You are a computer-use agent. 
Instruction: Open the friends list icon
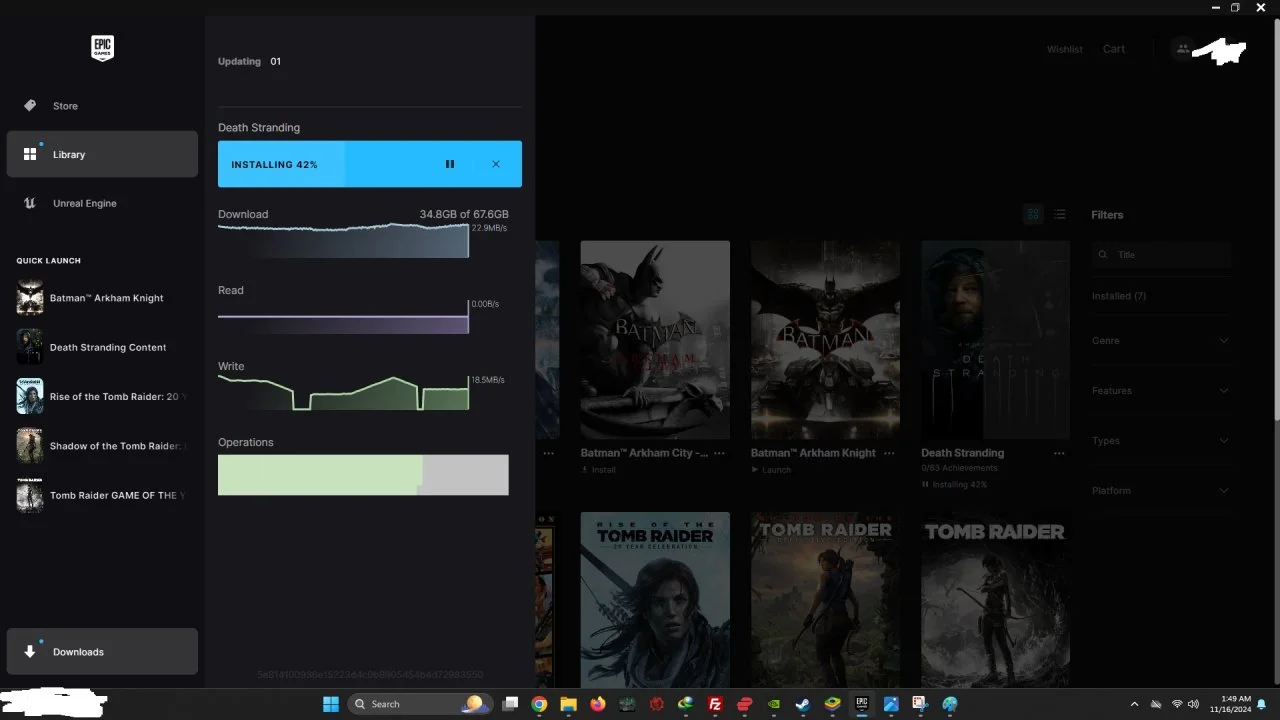[1183, 49]
